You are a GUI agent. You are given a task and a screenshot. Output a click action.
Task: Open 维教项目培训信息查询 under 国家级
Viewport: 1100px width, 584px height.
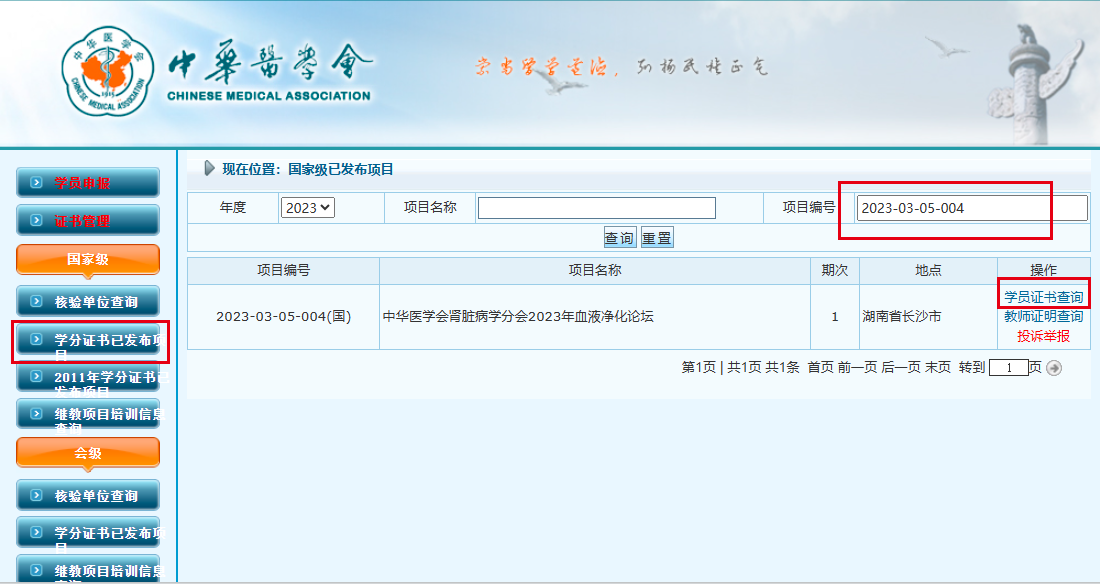pyautogui.click(x=88, y=414)
